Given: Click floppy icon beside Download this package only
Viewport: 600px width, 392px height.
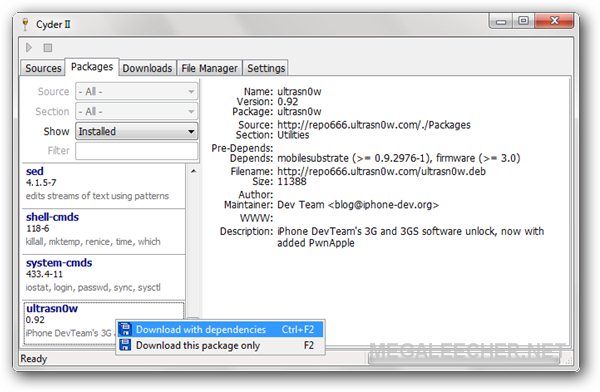Looking at the screenshot, I should tap(125, 345).
